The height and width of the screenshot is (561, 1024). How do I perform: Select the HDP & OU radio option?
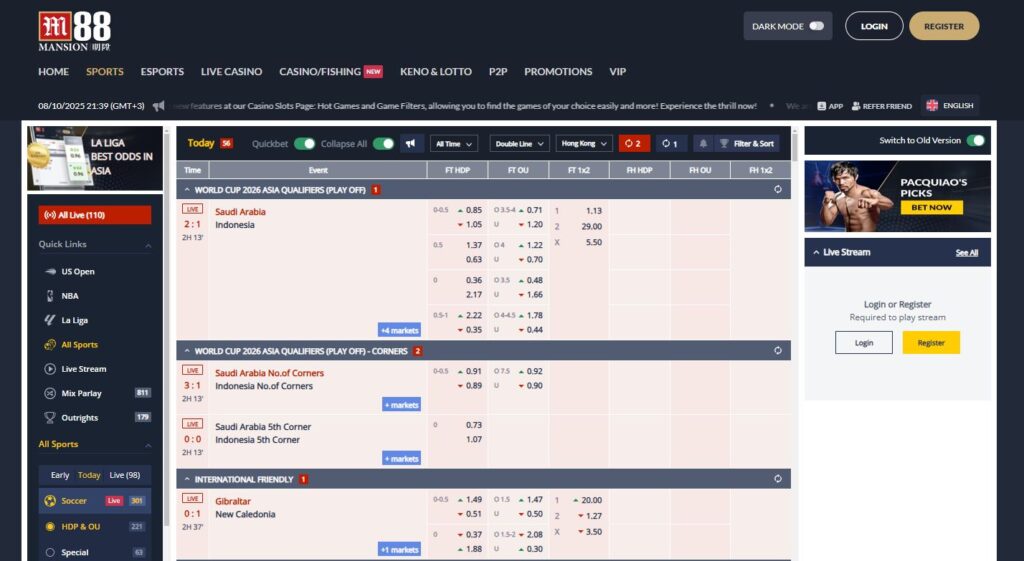pos(50,526)
